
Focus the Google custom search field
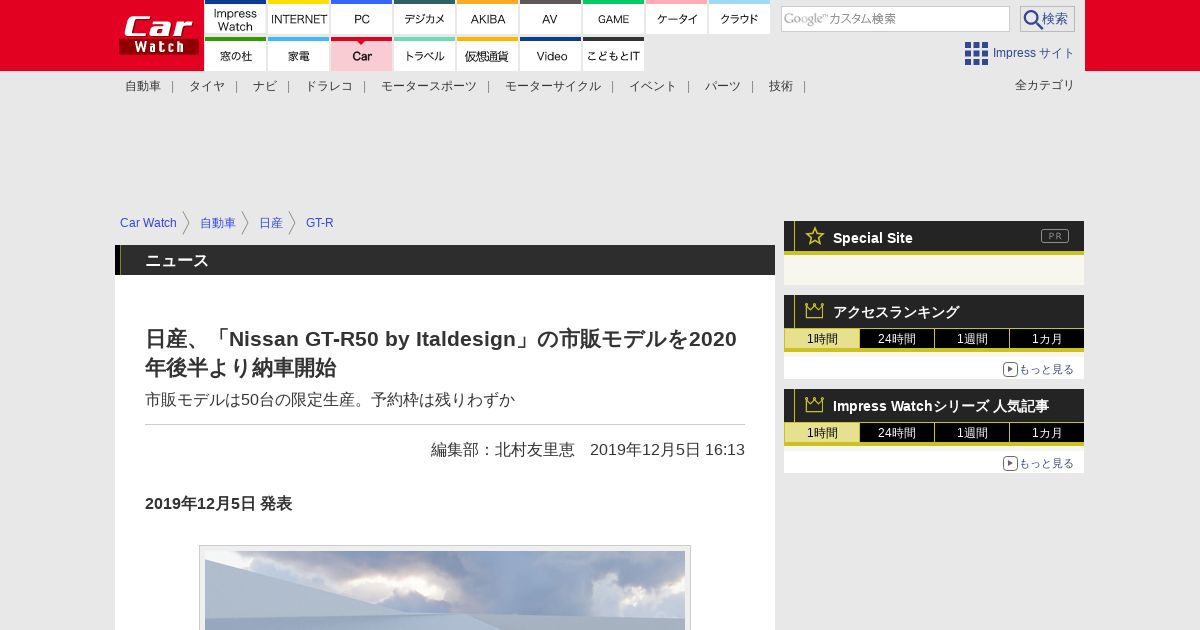pyautogui.click(x=895, y=19)
